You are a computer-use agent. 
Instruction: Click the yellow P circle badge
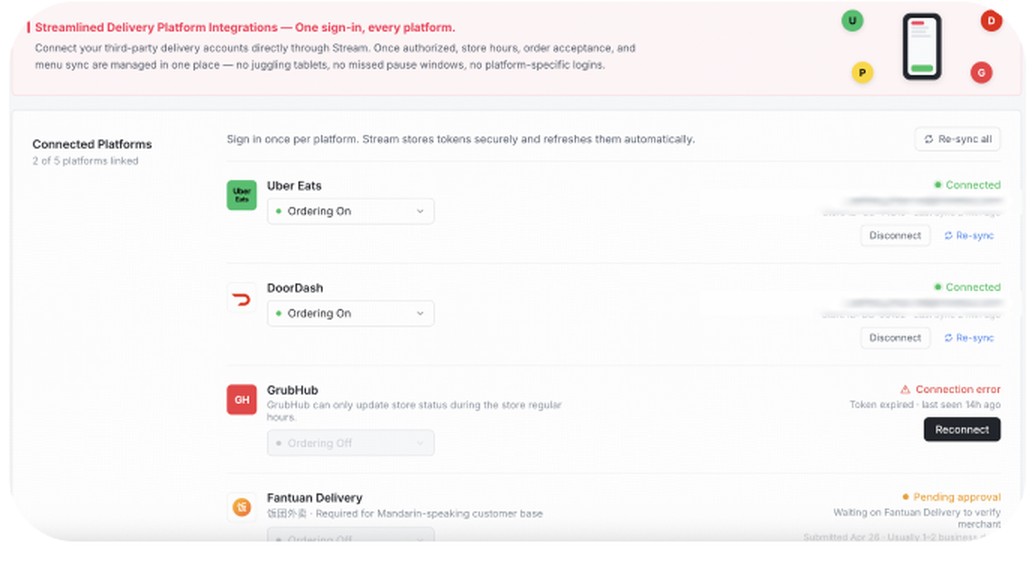tap(862, 73)
